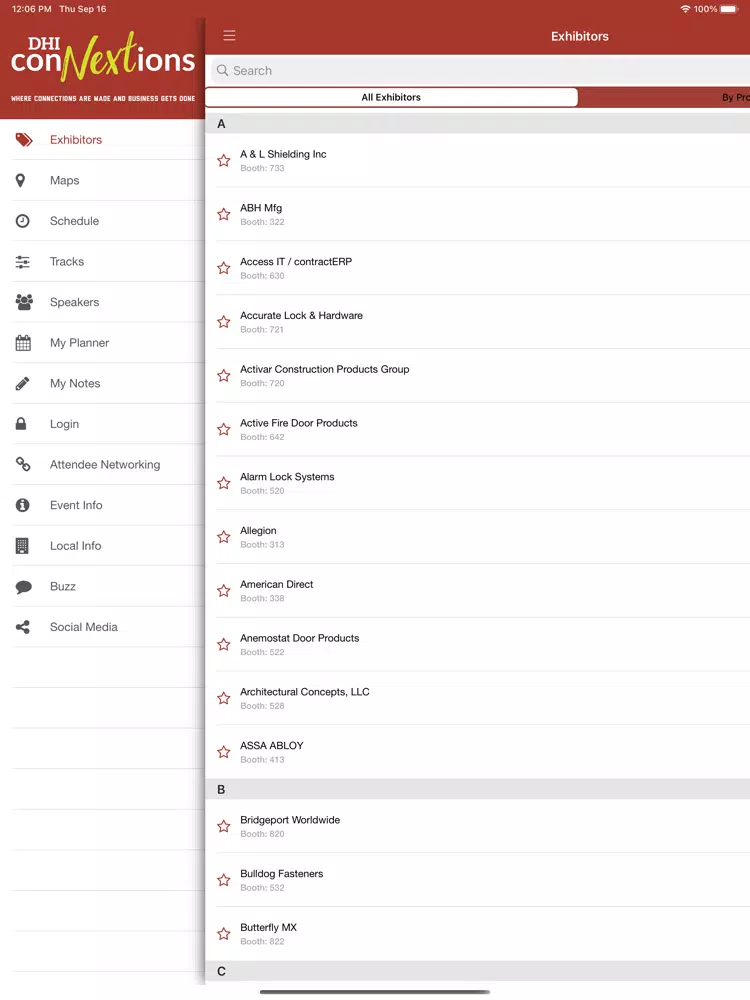Screen dimensions: 750x1000
Task: Toggle star for ABH Mfg
Action: click(223, 214)
